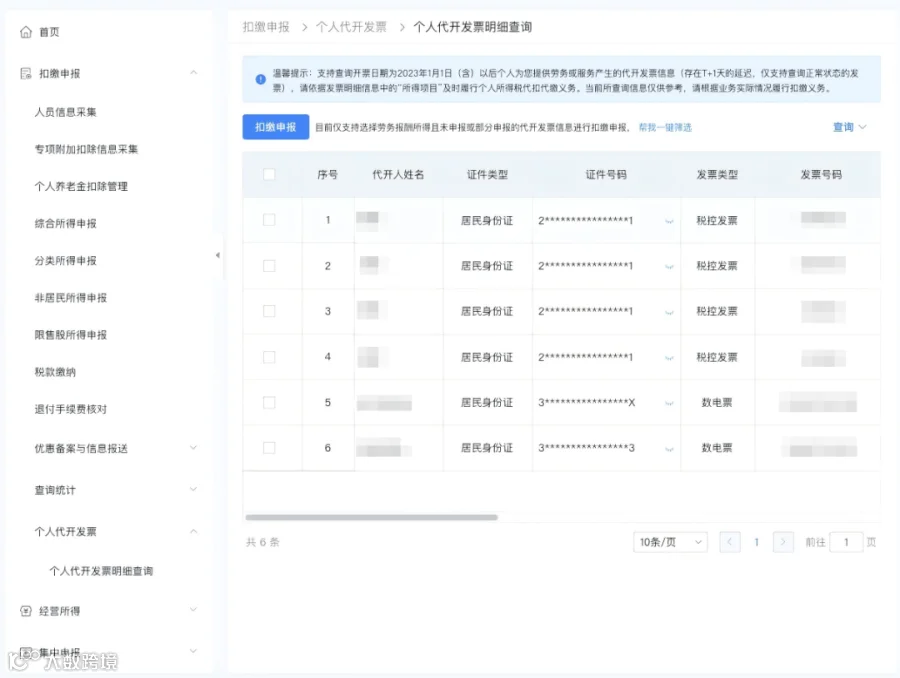Expand the 查询统计 submenu

(193, 489)
